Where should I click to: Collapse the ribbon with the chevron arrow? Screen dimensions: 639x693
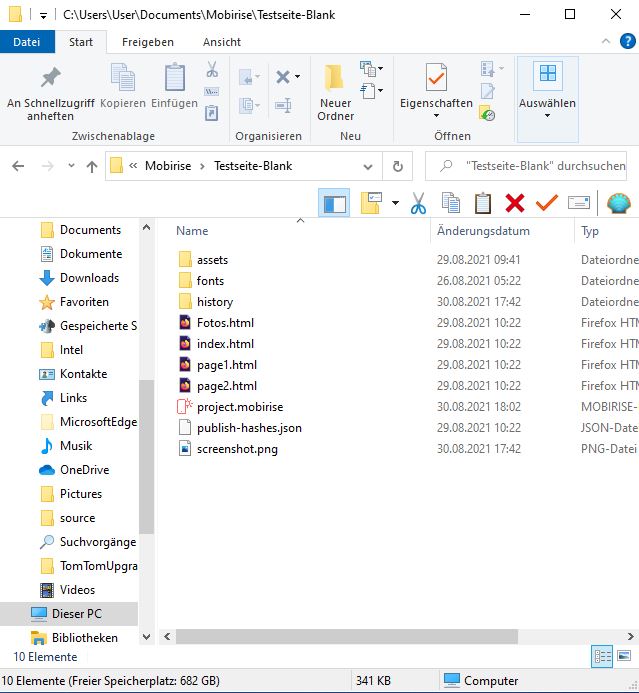tap(606, 42)
